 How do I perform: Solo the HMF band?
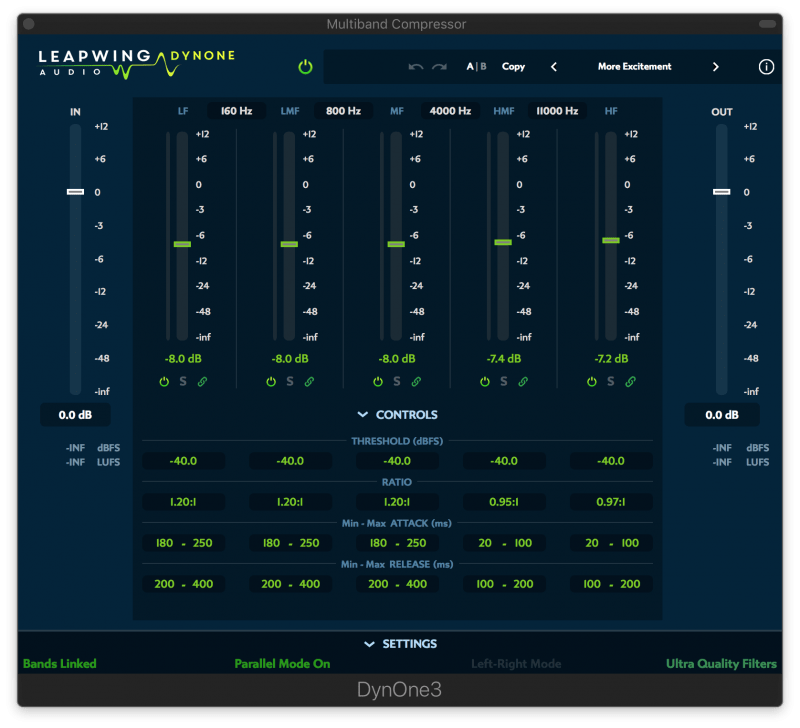click(x=504, y=381)
